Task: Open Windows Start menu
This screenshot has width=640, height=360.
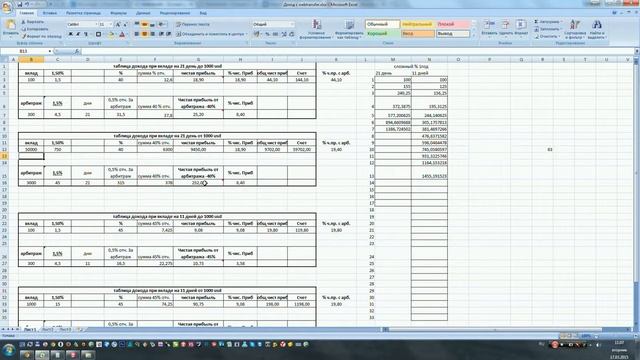Action: [x=9, y=350]
